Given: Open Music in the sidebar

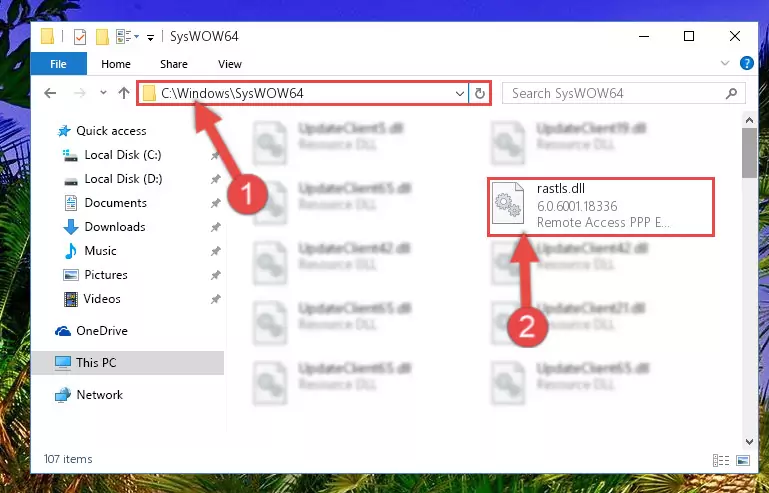Looking at the screenshot, I should click(100, 251).
